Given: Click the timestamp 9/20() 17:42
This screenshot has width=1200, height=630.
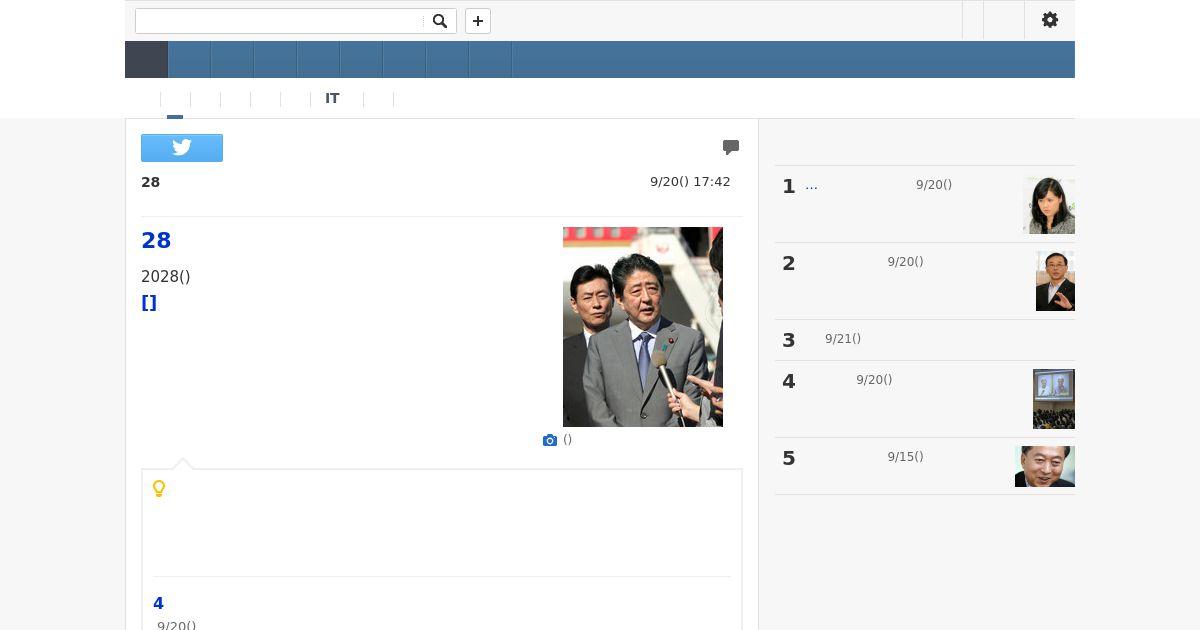Looking at the screenshot, I should point(690,182).
